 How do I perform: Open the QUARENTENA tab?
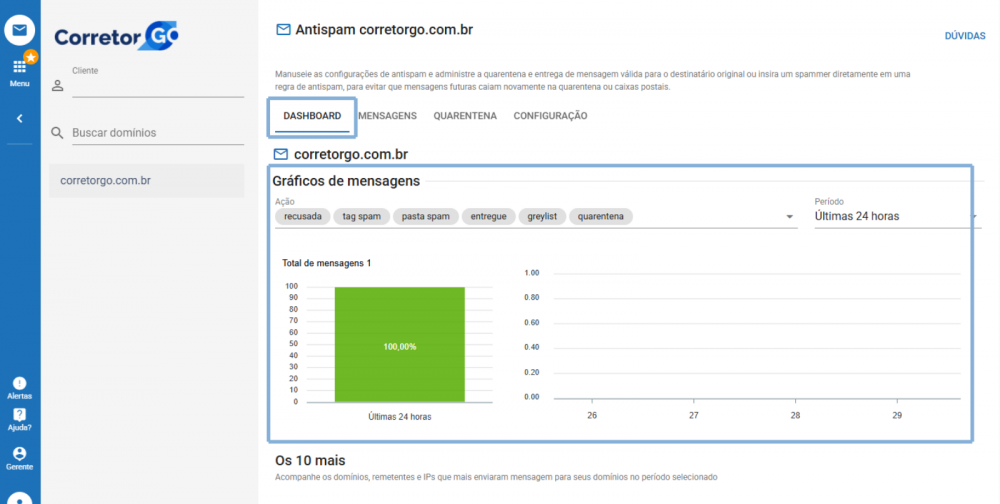(x=465, y=116)
